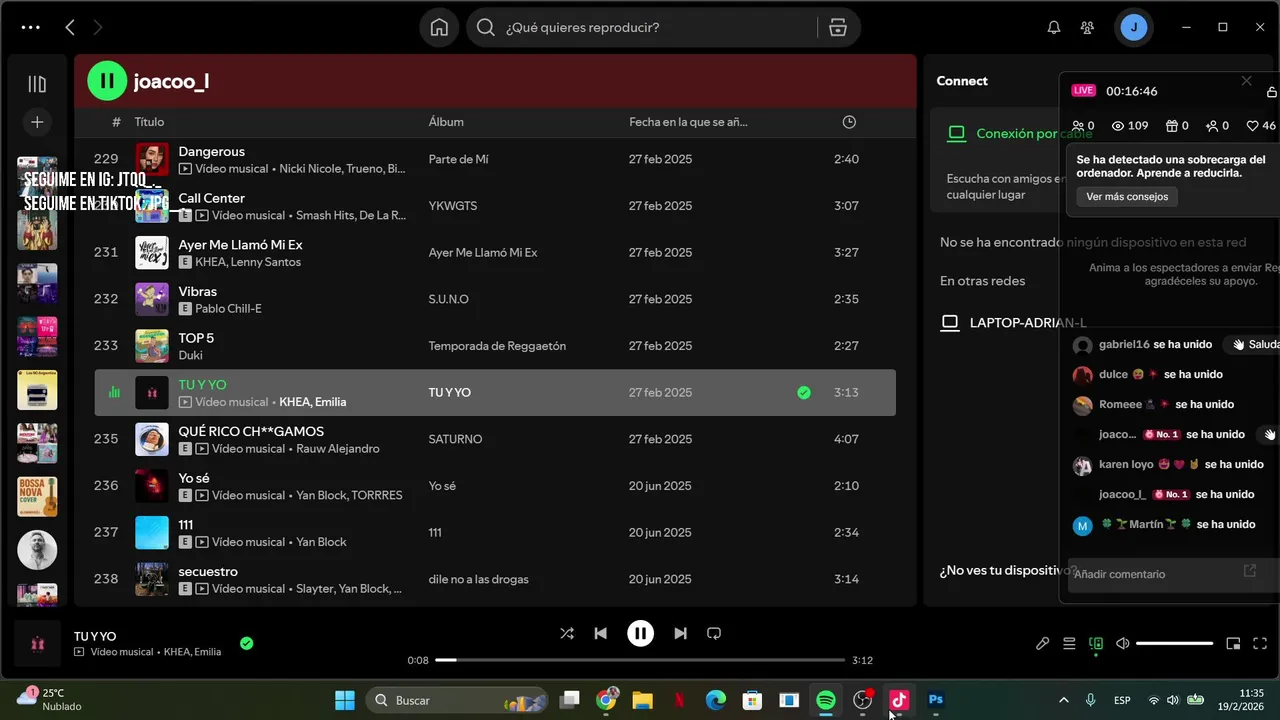Open the Windows Start menu

(344, 700)
